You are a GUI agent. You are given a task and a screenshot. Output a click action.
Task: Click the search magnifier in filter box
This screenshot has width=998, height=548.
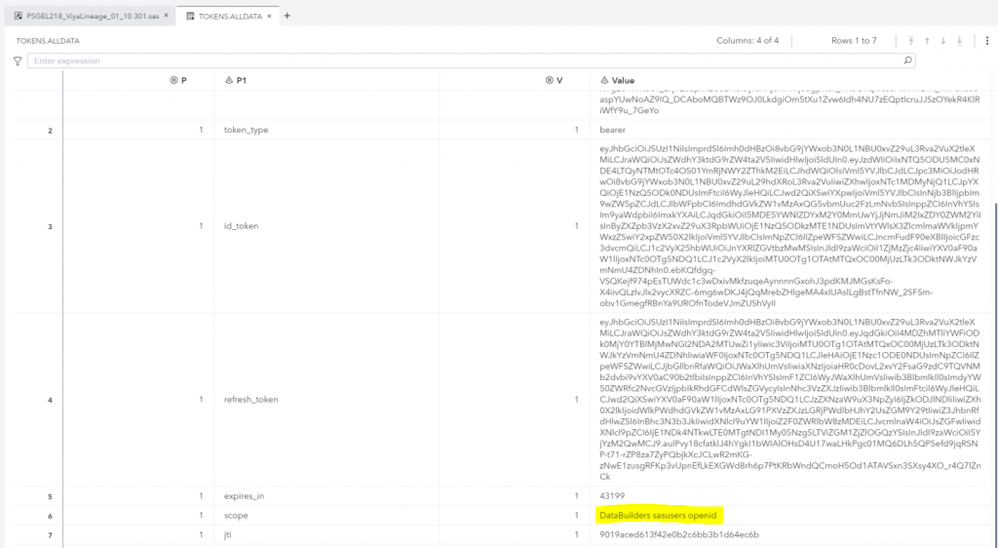coord(908,61)
